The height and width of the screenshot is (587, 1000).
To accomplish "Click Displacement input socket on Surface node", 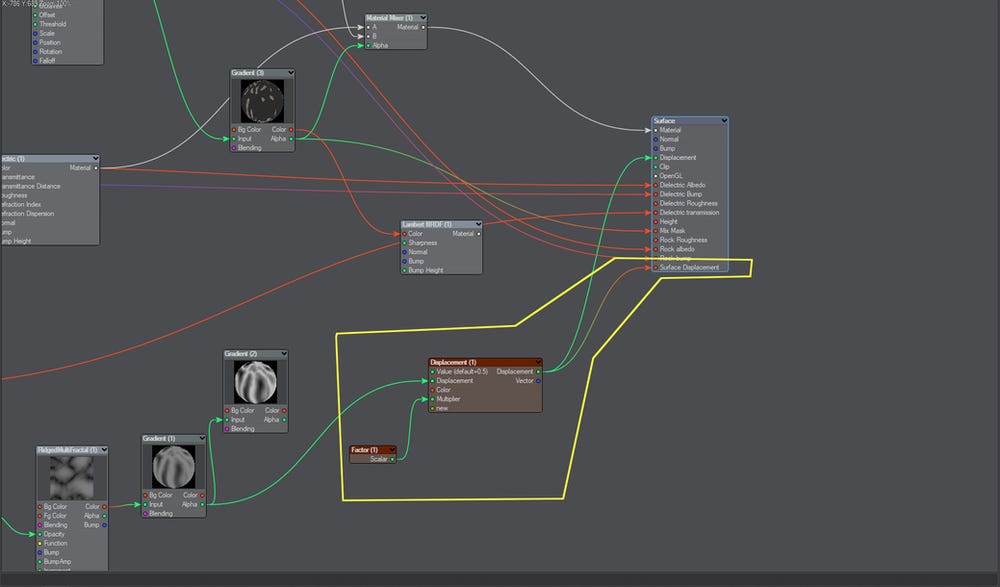I will pyautogui.click(x=656, y=158).
